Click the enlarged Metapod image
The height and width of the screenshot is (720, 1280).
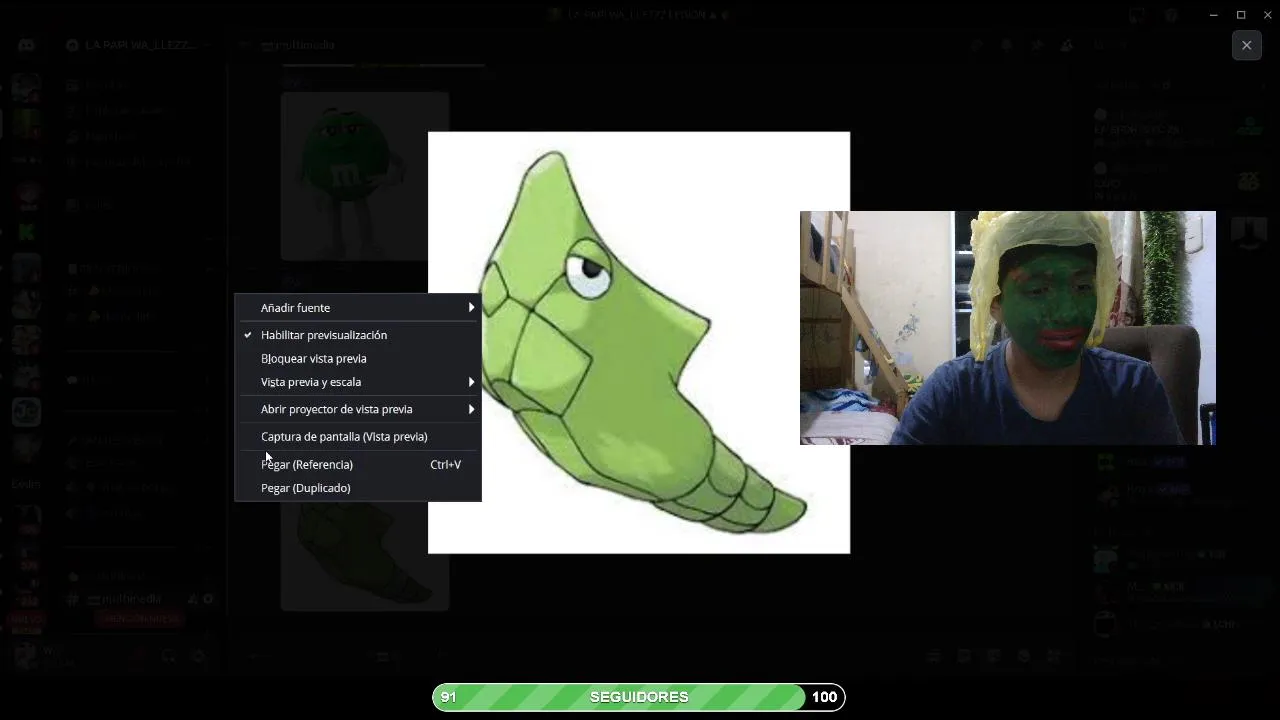pyautogui.click(x=639, y=342)
